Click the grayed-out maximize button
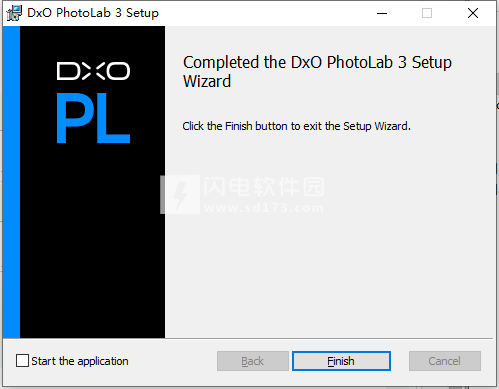Viewport: 499px width, 389px height. (x=427, y=13)
